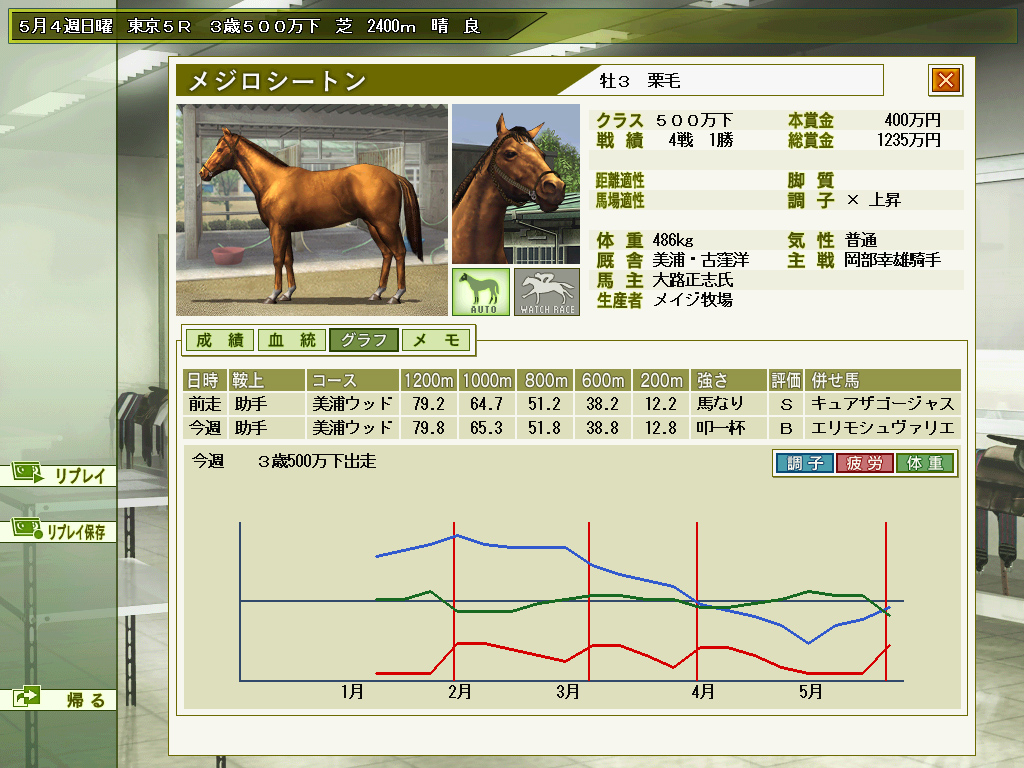Click the horse head portrait image
The height and width of the screenshot is (768, 1024).
(x=516, y=184)
